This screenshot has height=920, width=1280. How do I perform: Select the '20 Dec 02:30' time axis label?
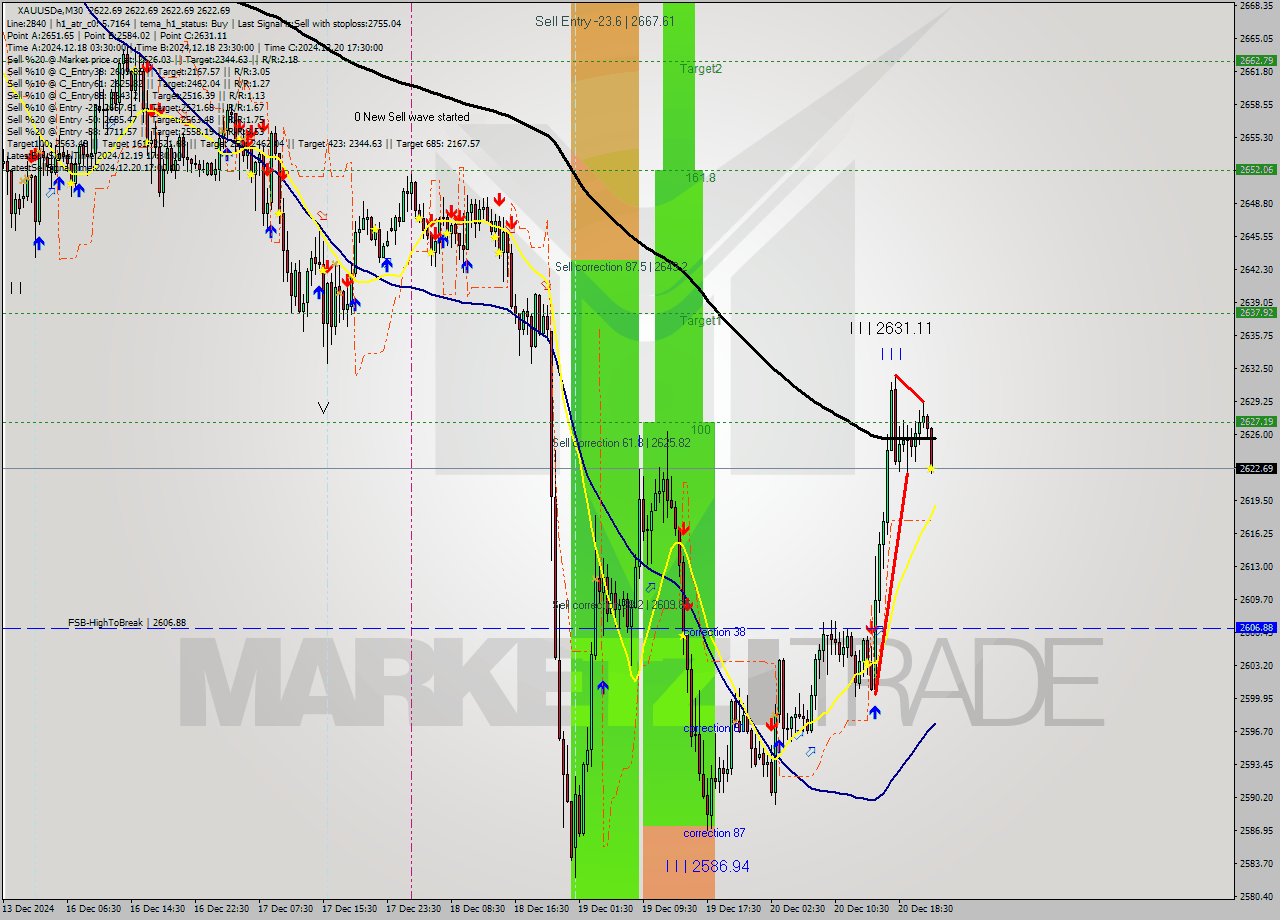point(798,909)
